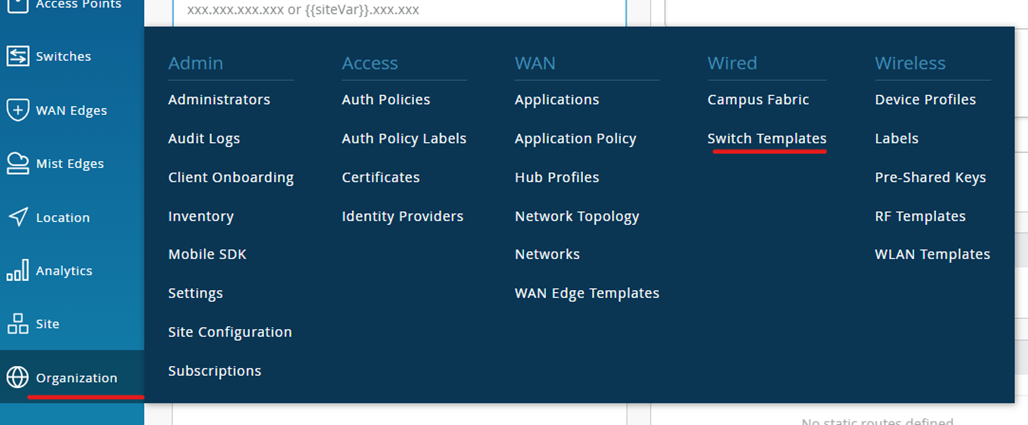The height and width of the screenshot is (425, 1028).
Task: Open Labels under Wireless
Action: [x=896, y=138]
